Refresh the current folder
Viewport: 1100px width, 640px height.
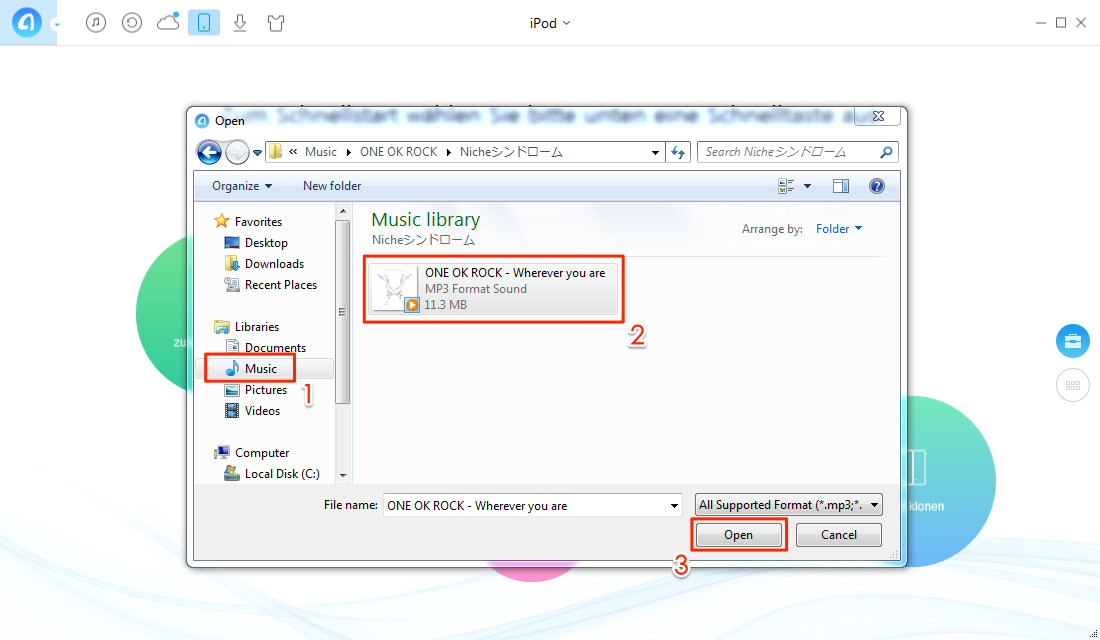click(678, 152)
